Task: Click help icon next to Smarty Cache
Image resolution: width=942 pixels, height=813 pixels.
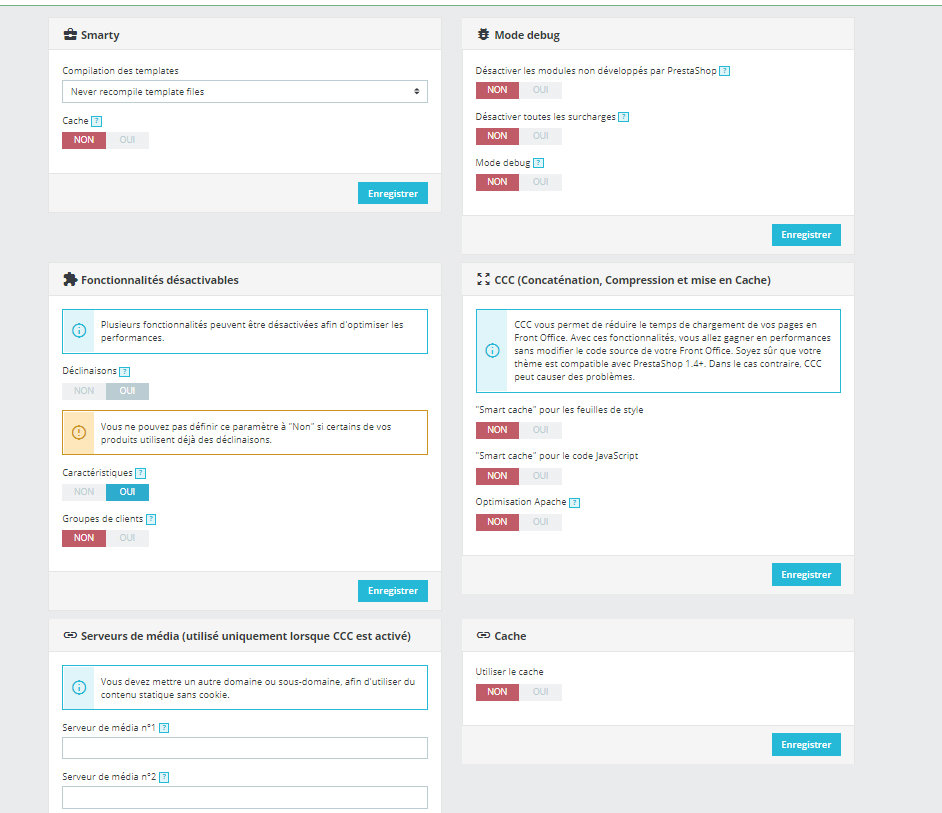Action: click(x=96, y=121)
